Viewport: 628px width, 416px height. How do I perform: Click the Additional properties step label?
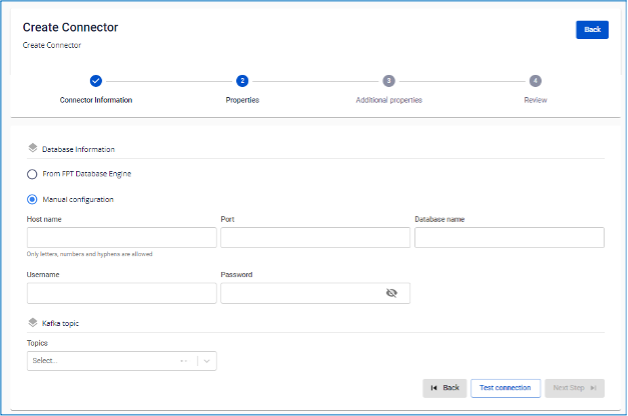pyautogui.click(x=389, y=100)
